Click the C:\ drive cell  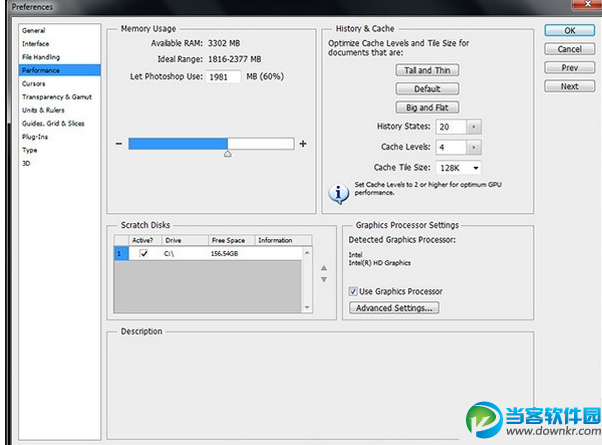point(169,254)
